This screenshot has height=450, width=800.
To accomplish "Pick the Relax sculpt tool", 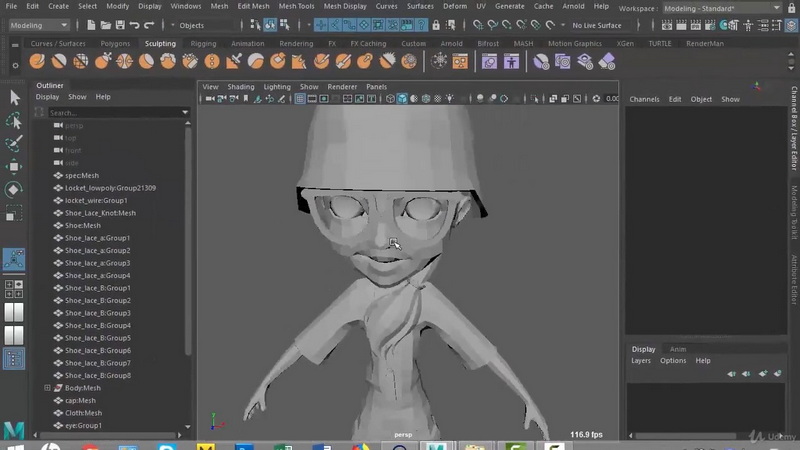I will click(x=81, y=62).
